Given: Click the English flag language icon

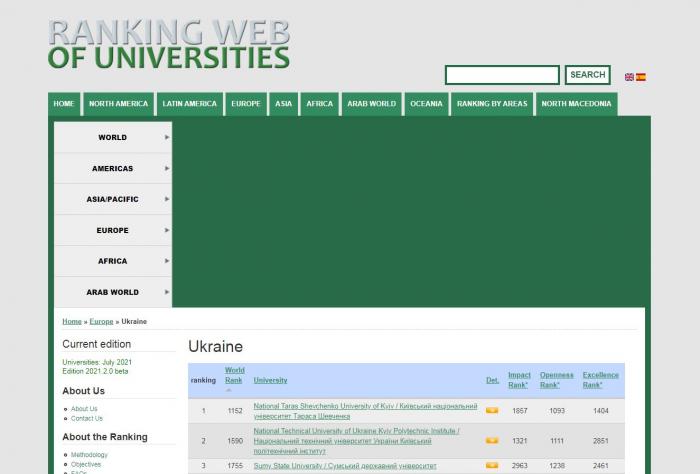Looking at the screenshot, I should pyautogui.click(x=629, y=77).
